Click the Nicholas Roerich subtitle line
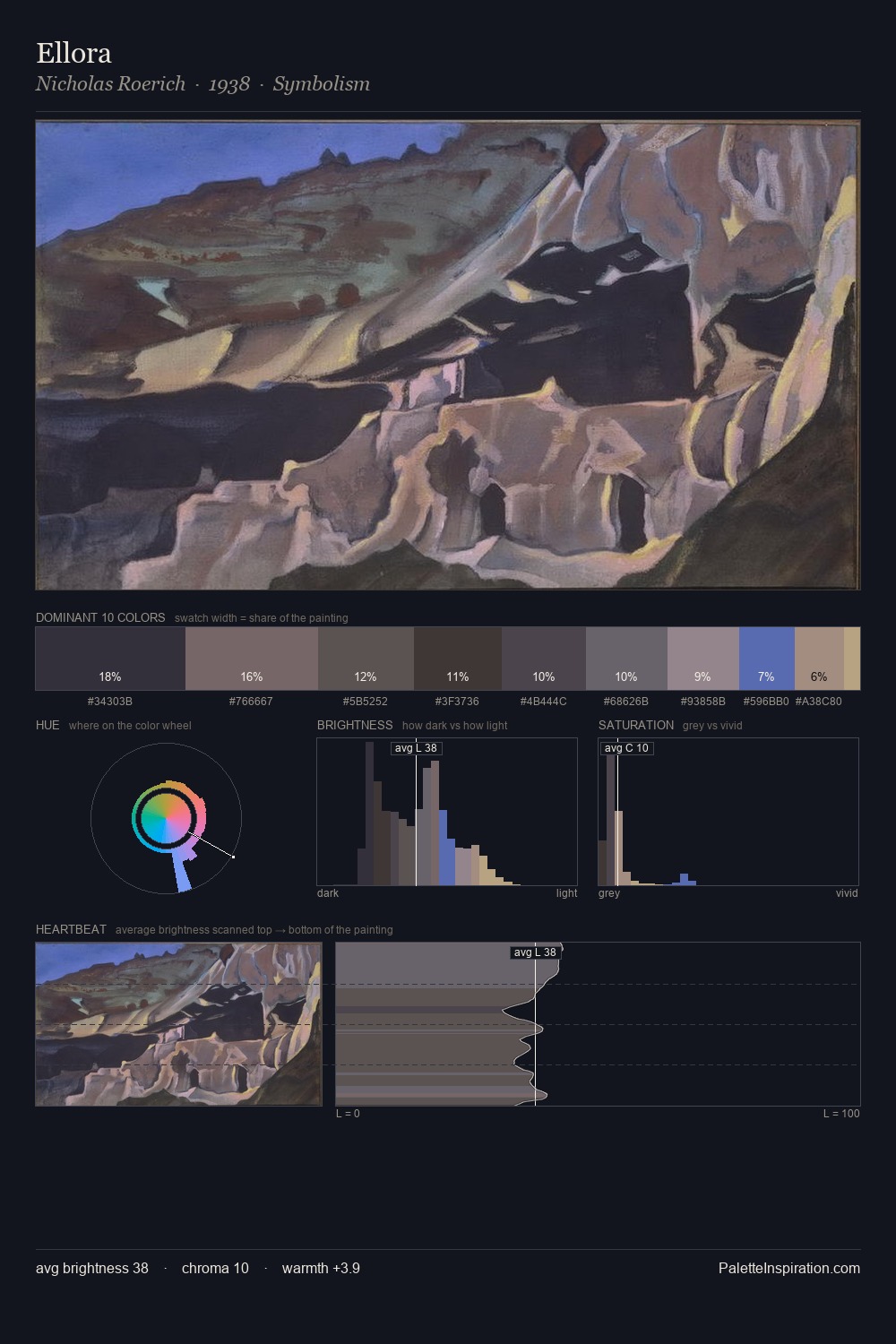 (x=202, y=84)
